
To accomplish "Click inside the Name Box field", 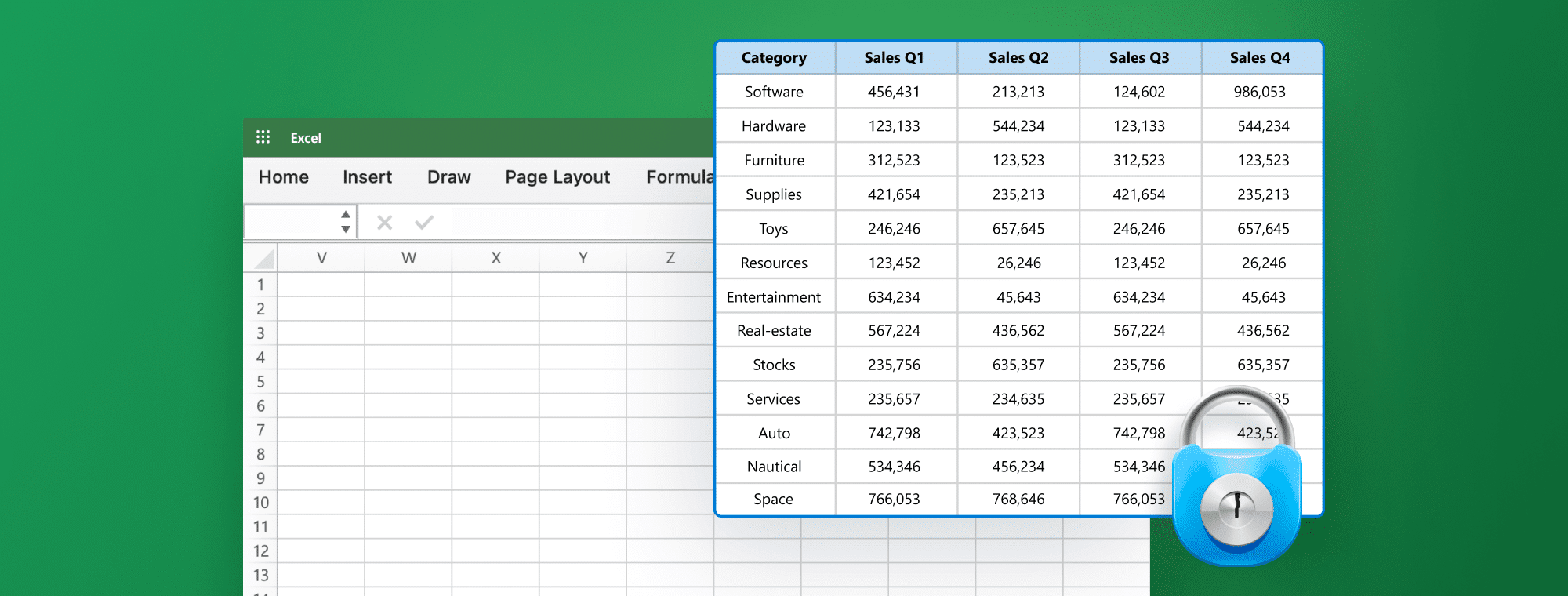I will 290,222.
